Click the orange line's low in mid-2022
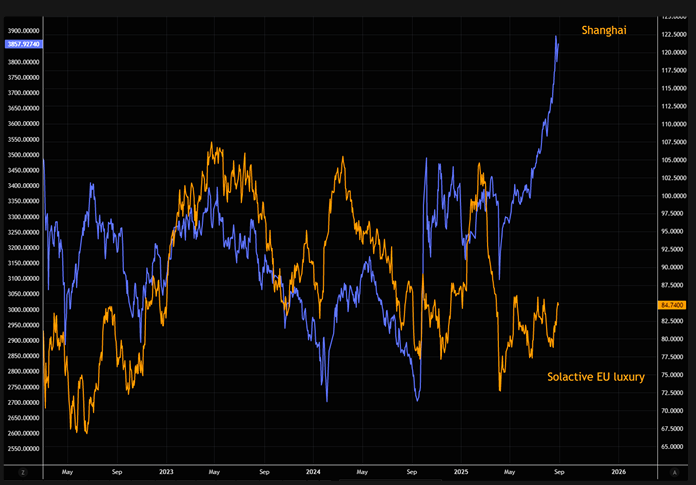696x485 pixels. point(86,432)
